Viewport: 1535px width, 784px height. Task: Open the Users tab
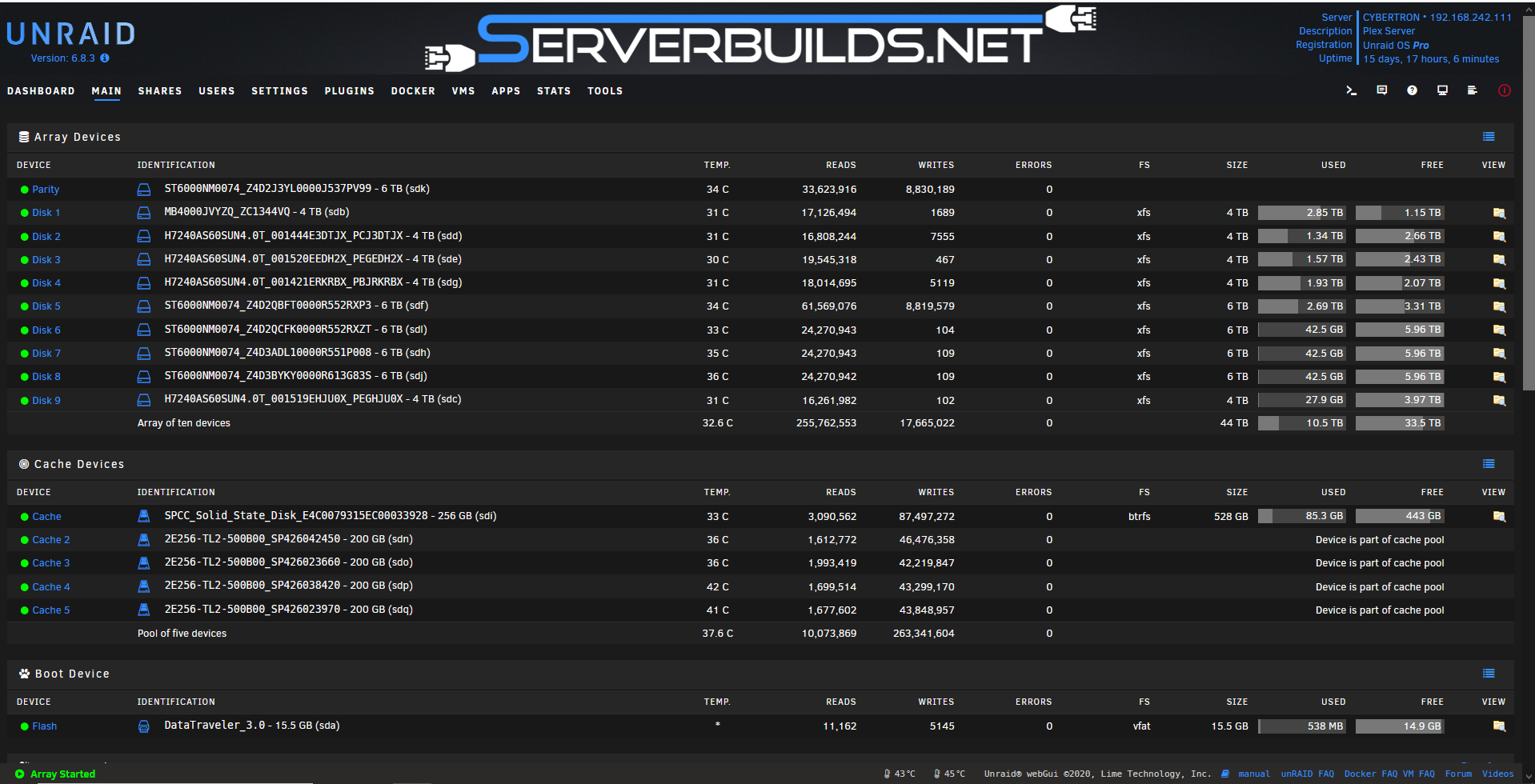click(x=217, y=91)
